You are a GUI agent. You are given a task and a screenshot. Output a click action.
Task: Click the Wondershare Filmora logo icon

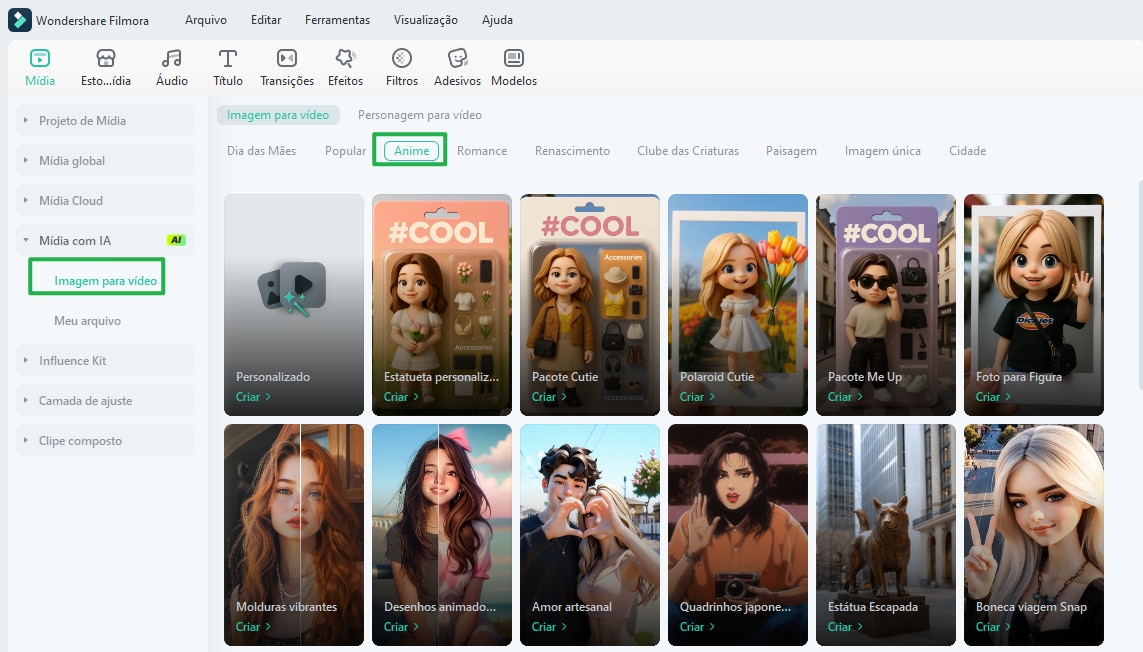coord(20,20)
